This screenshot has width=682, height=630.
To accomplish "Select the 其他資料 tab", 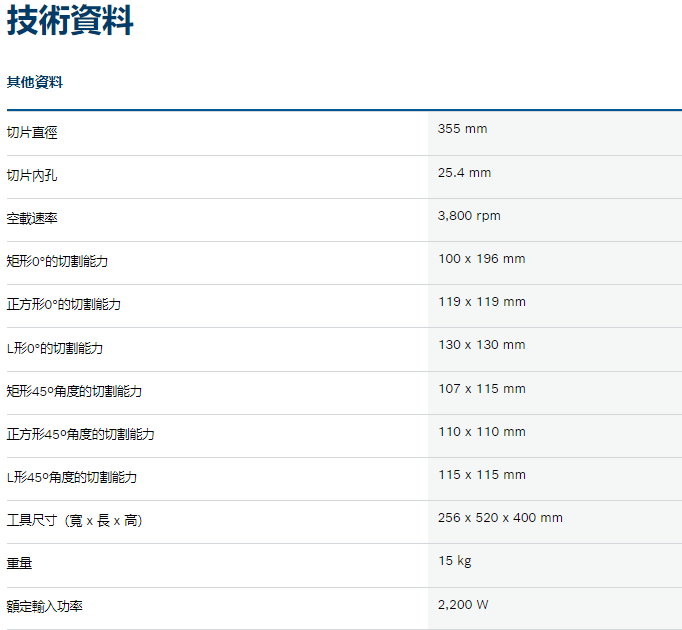I will click(x=35, y=82).
